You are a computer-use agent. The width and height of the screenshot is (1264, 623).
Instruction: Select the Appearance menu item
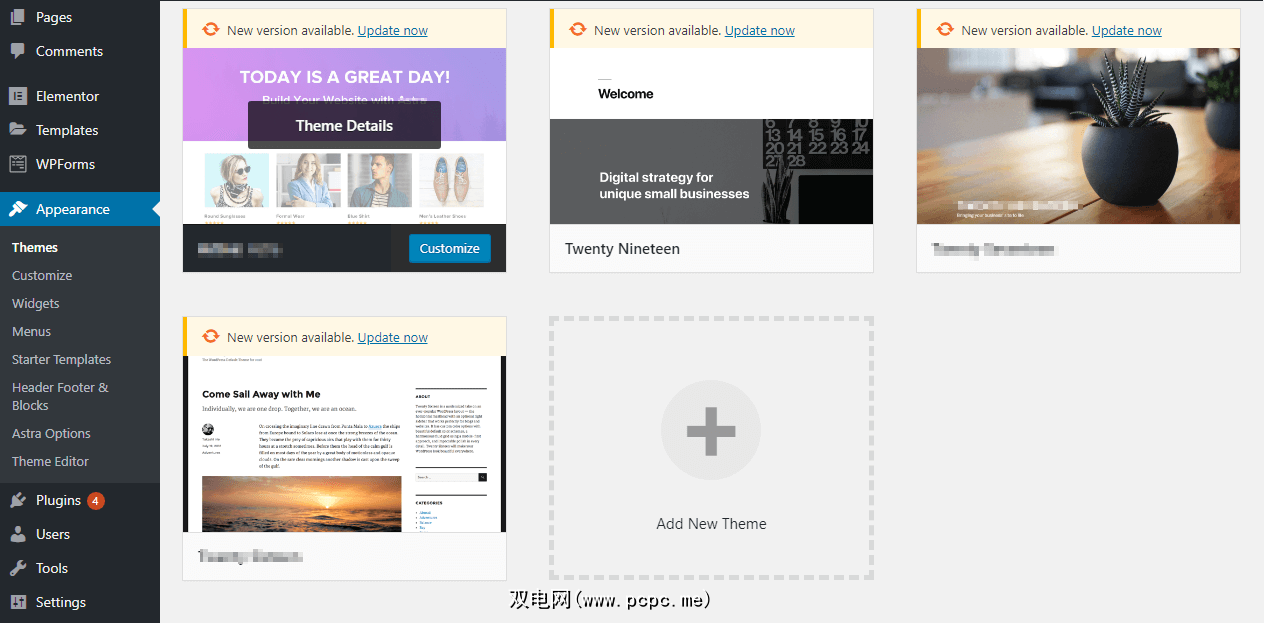tap(80, 209)
